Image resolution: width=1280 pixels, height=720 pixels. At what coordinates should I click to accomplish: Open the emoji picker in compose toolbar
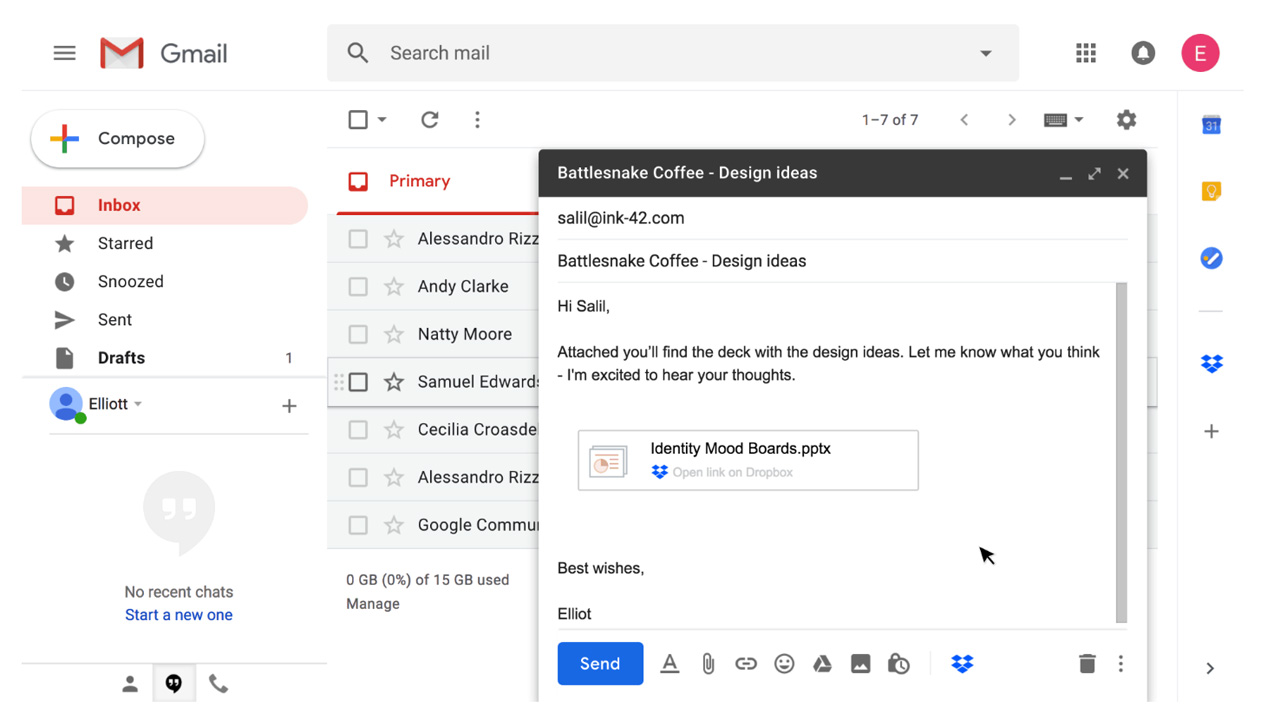coord(784,664)
